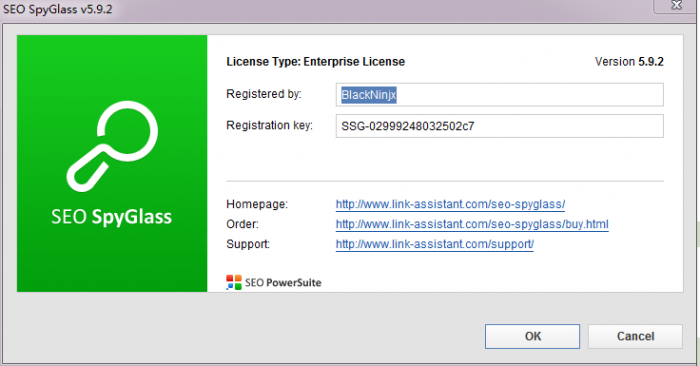Click the Registered by input field
700x366 pixels.
[500, 95]
